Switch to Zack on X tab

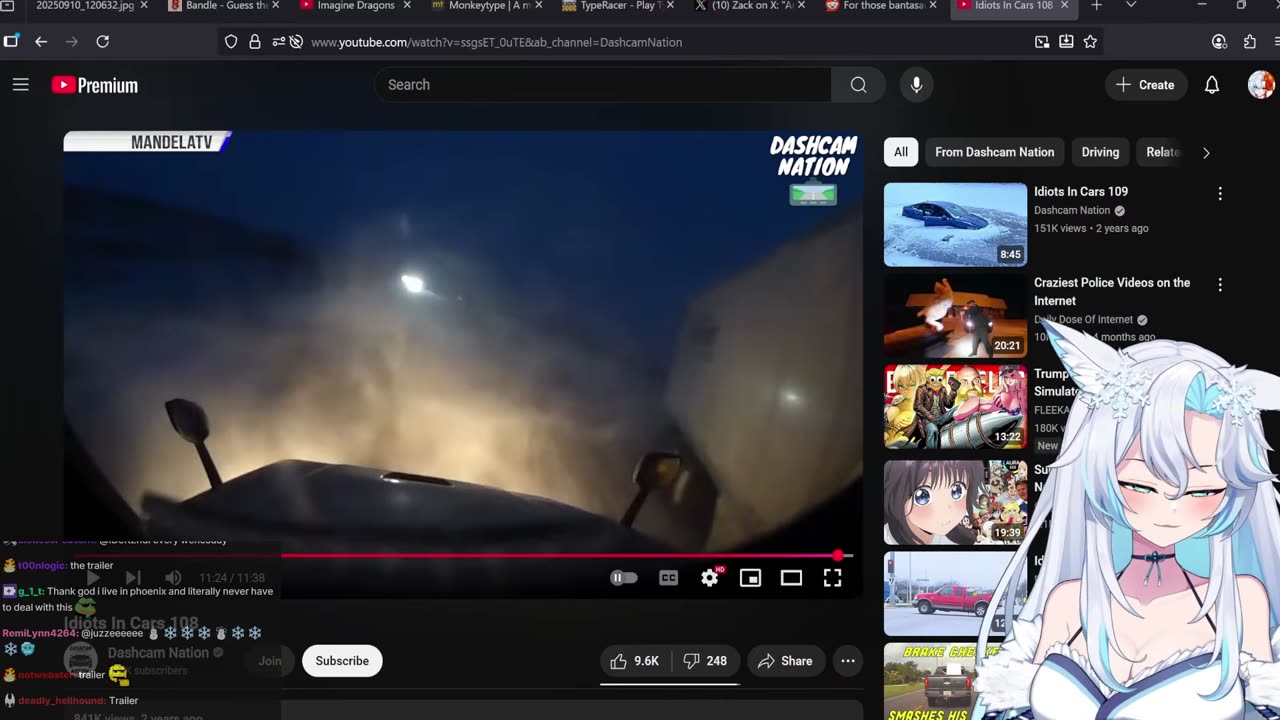(751, 6)
